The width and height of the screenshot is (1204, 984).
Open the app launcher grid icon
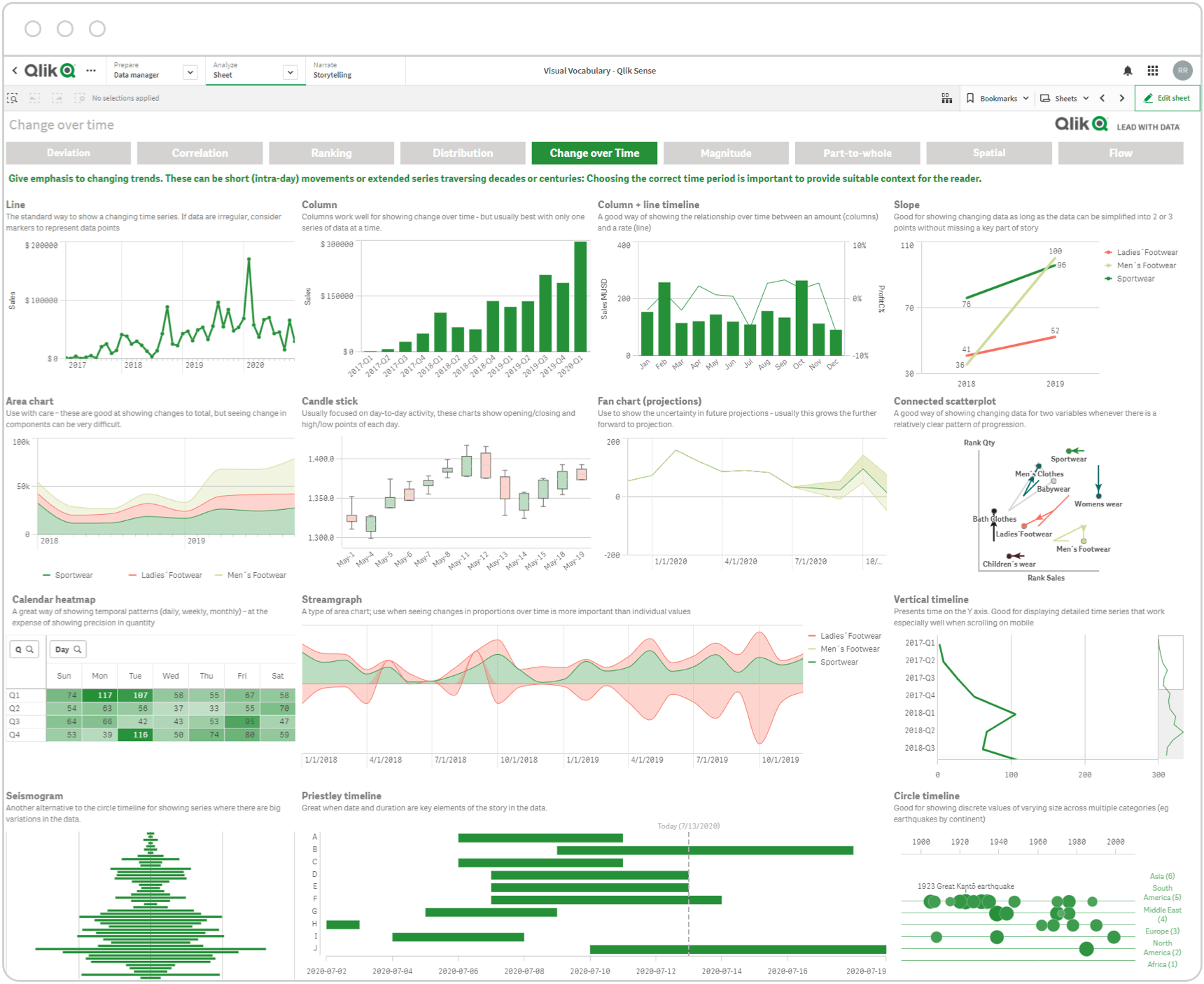(1153, 71)
